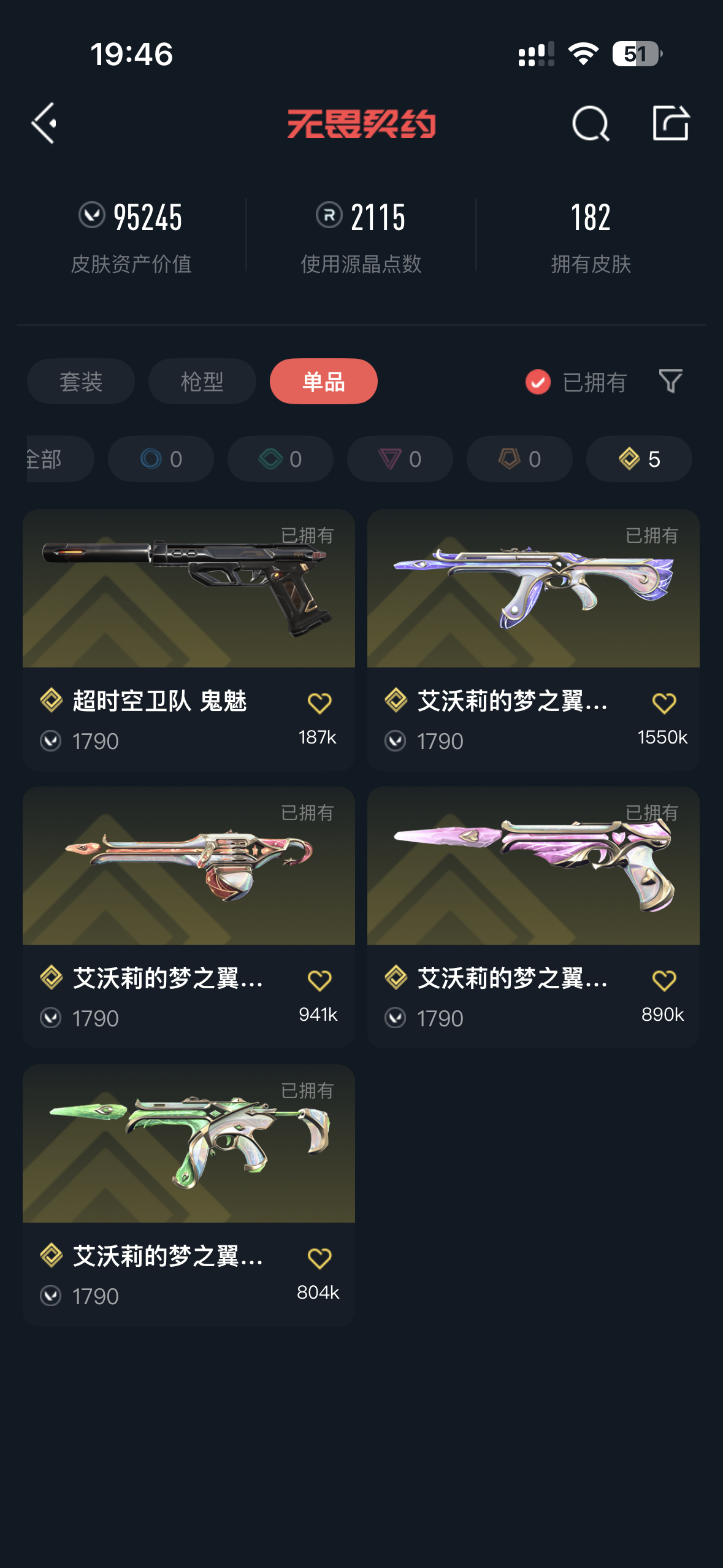Switch to the 套装 tab
The image size is (723, 1568).
tap(81, 382)
